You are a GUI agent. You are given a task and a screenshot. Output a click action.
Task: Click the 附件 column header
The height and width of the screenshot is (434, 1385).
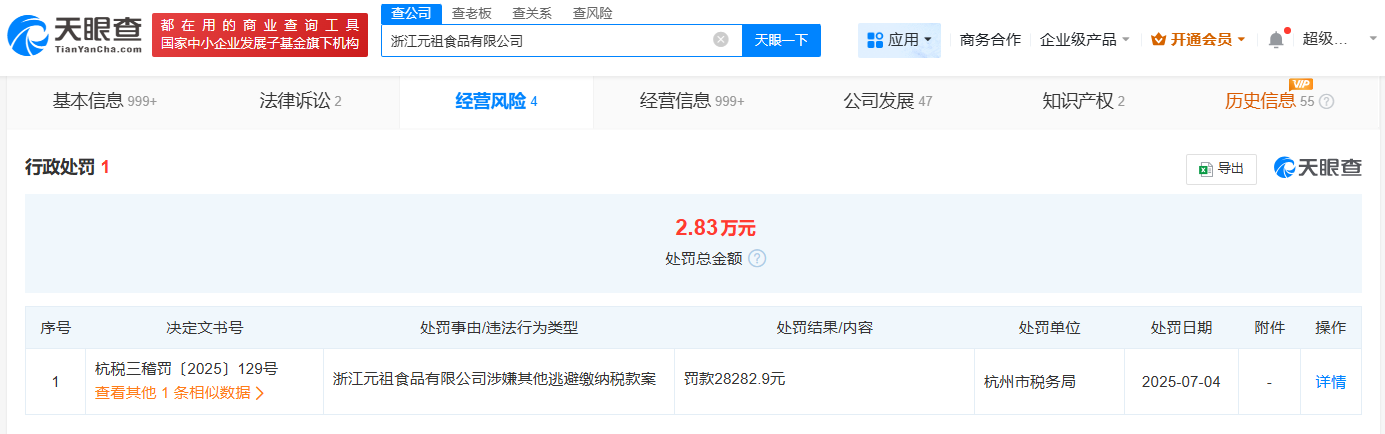pos(1269,328)
